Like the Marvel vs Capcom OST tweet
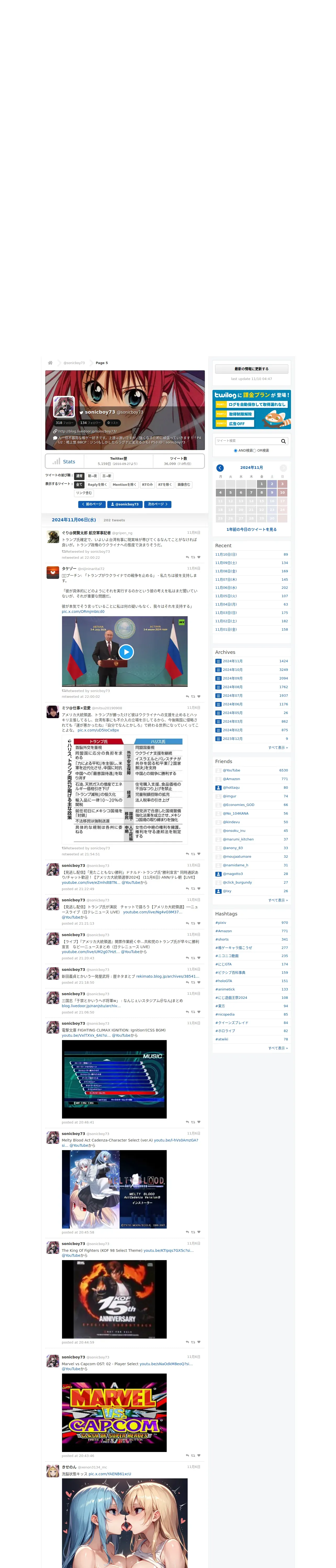This screenshot has width=336, height=1568. point(199,1456)
